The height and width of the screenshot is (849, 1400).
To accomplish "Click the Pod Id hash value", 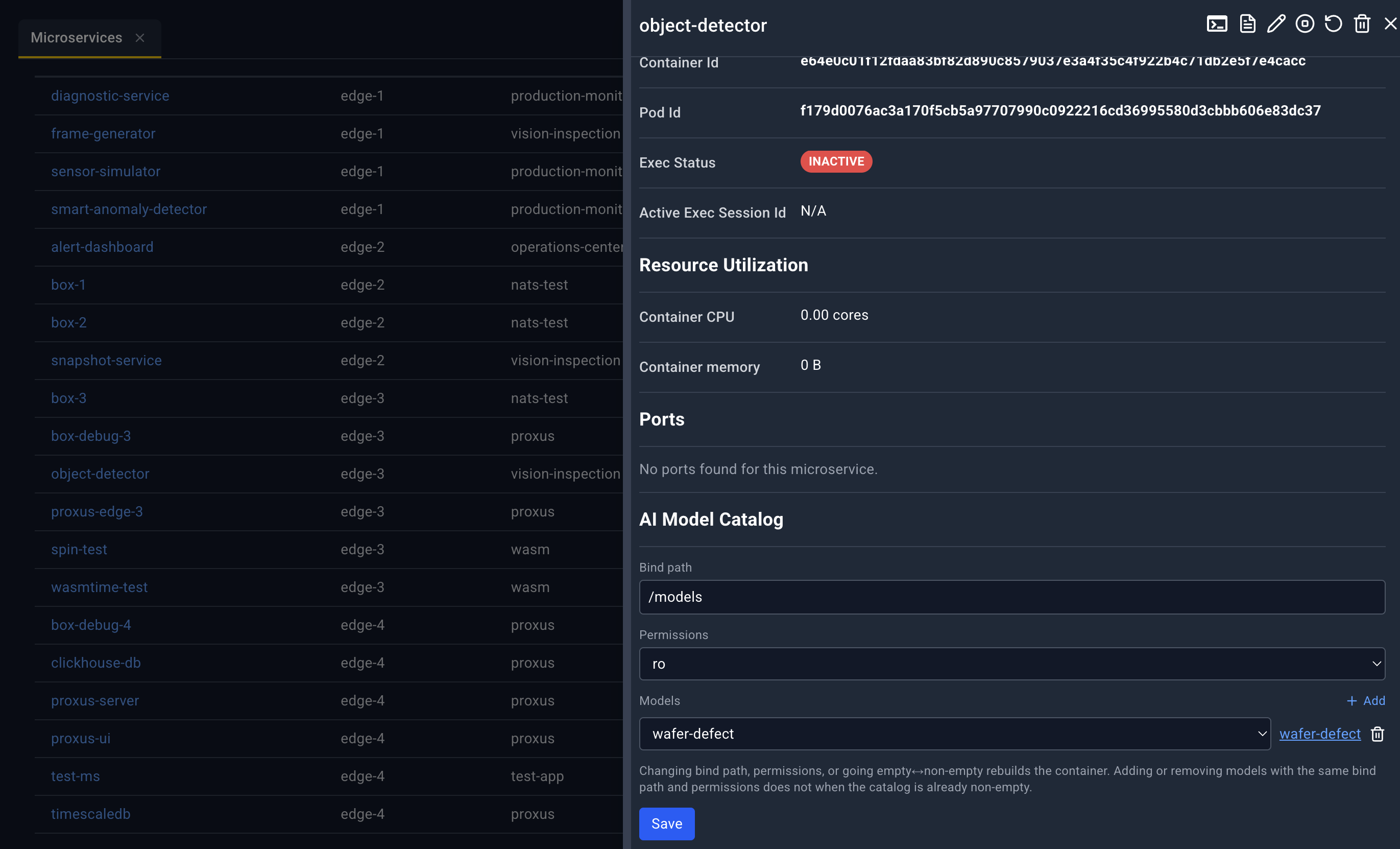I will pyautogui.click(x=1060, y=110).
